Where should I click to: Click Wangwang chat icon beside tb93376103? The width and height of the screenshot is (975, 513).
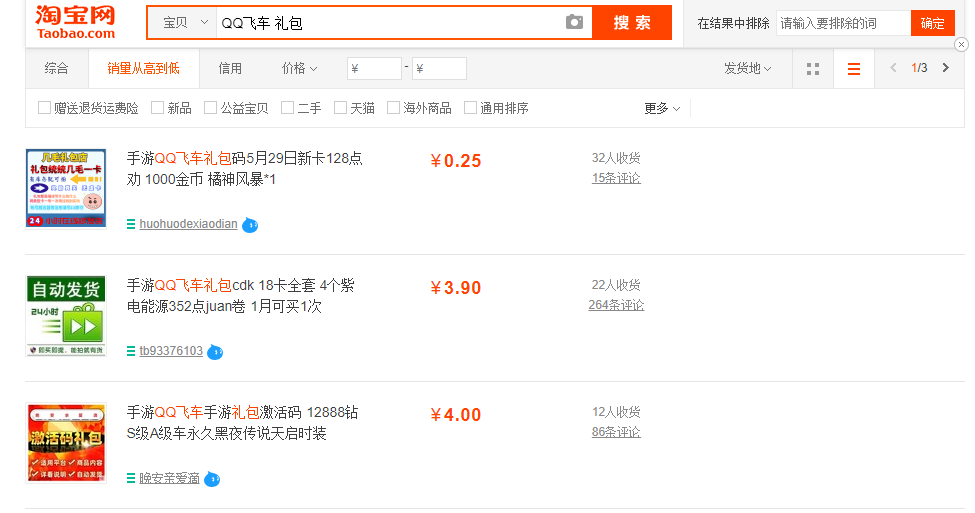pos(215,352)
